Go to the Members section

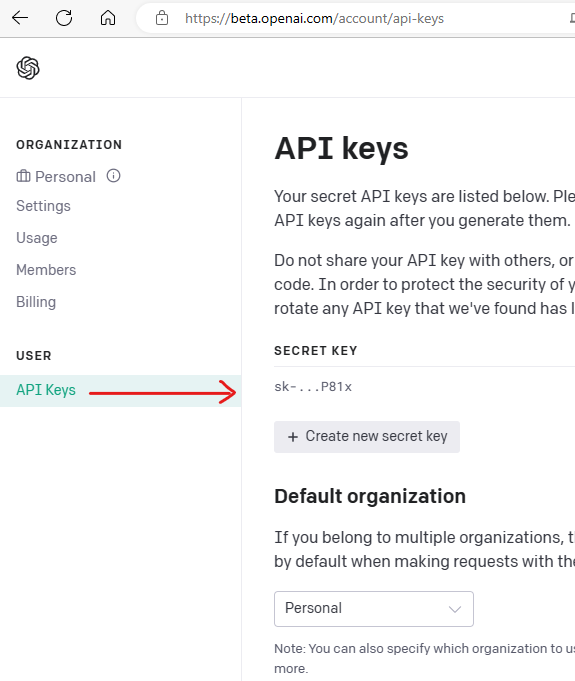(46, 270)
